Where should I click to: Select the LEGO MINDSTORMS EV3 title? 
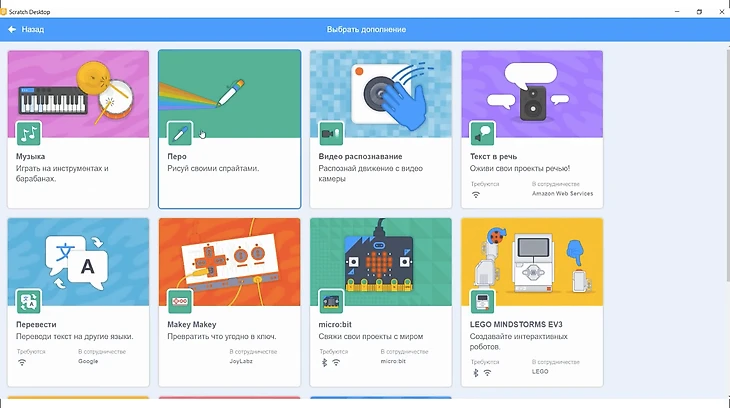(516, 324)
